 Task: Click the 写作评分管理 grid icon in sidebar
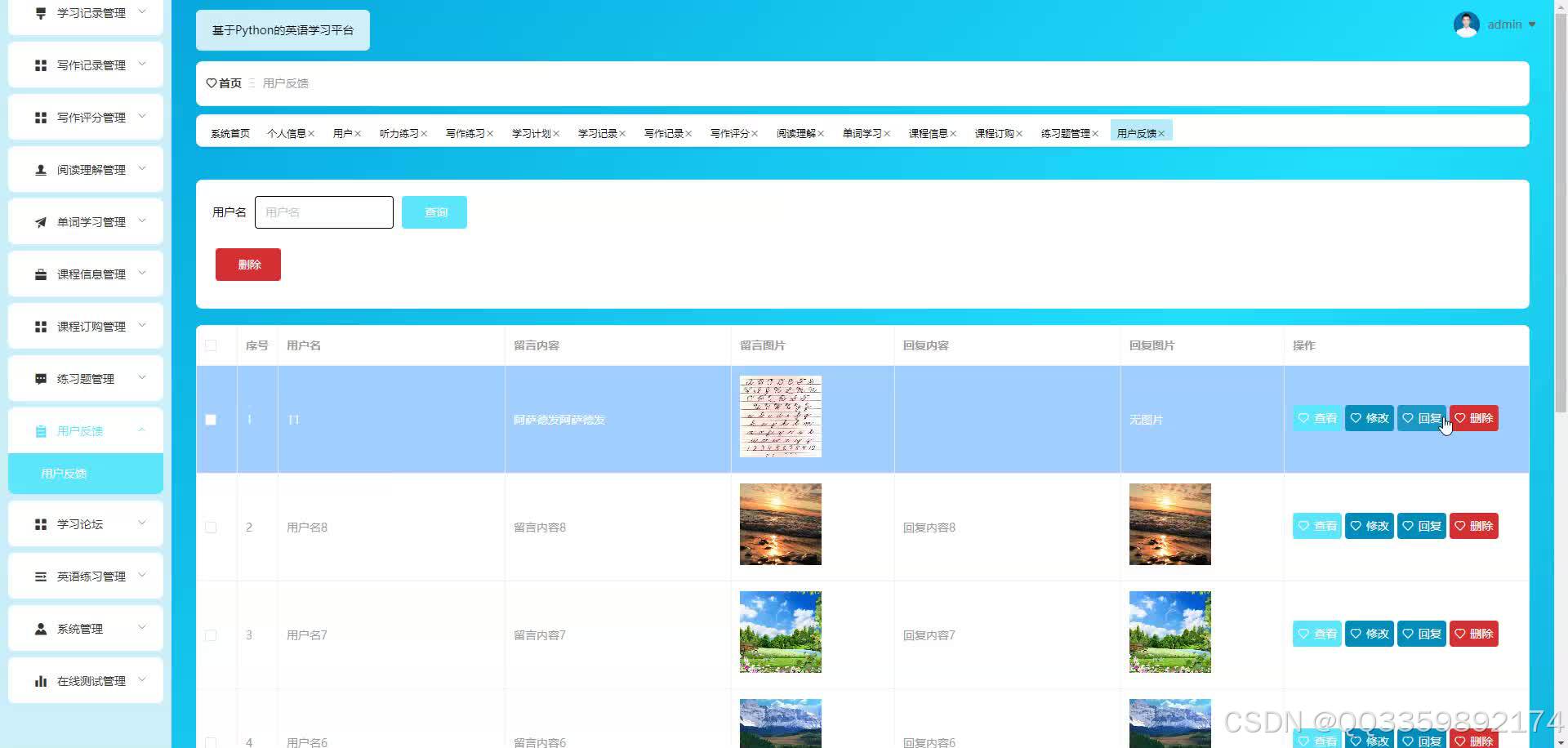(x=41, y=118)
